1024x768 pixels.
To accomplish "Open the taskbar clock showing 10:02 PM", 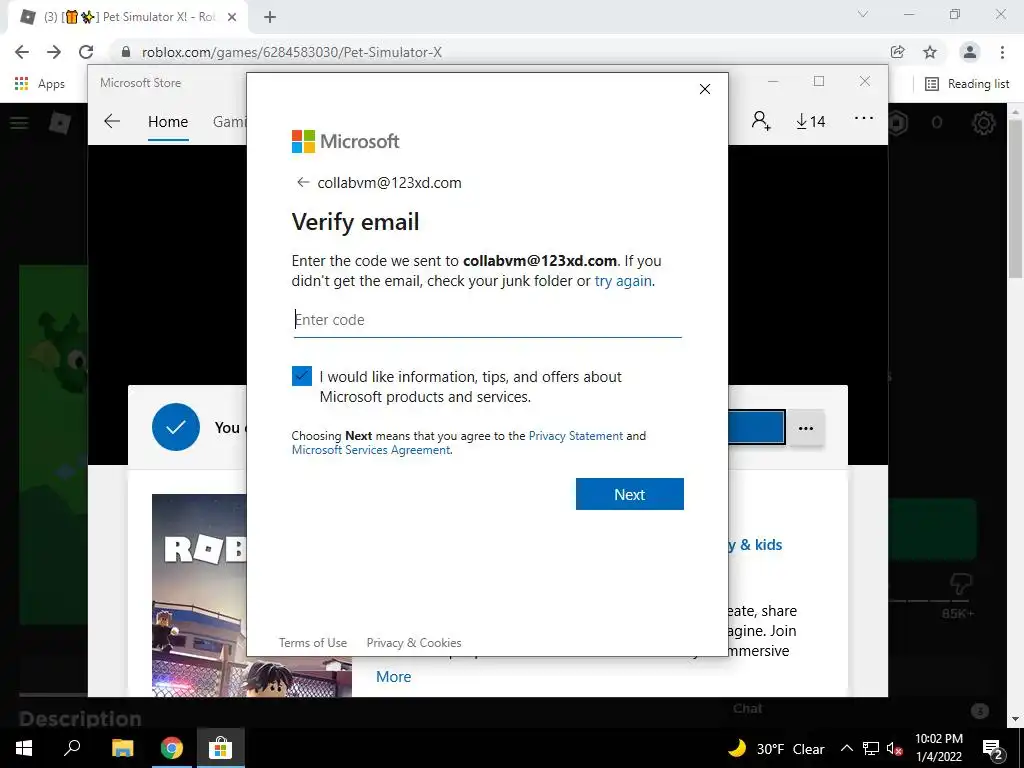I will click(939, 748).
